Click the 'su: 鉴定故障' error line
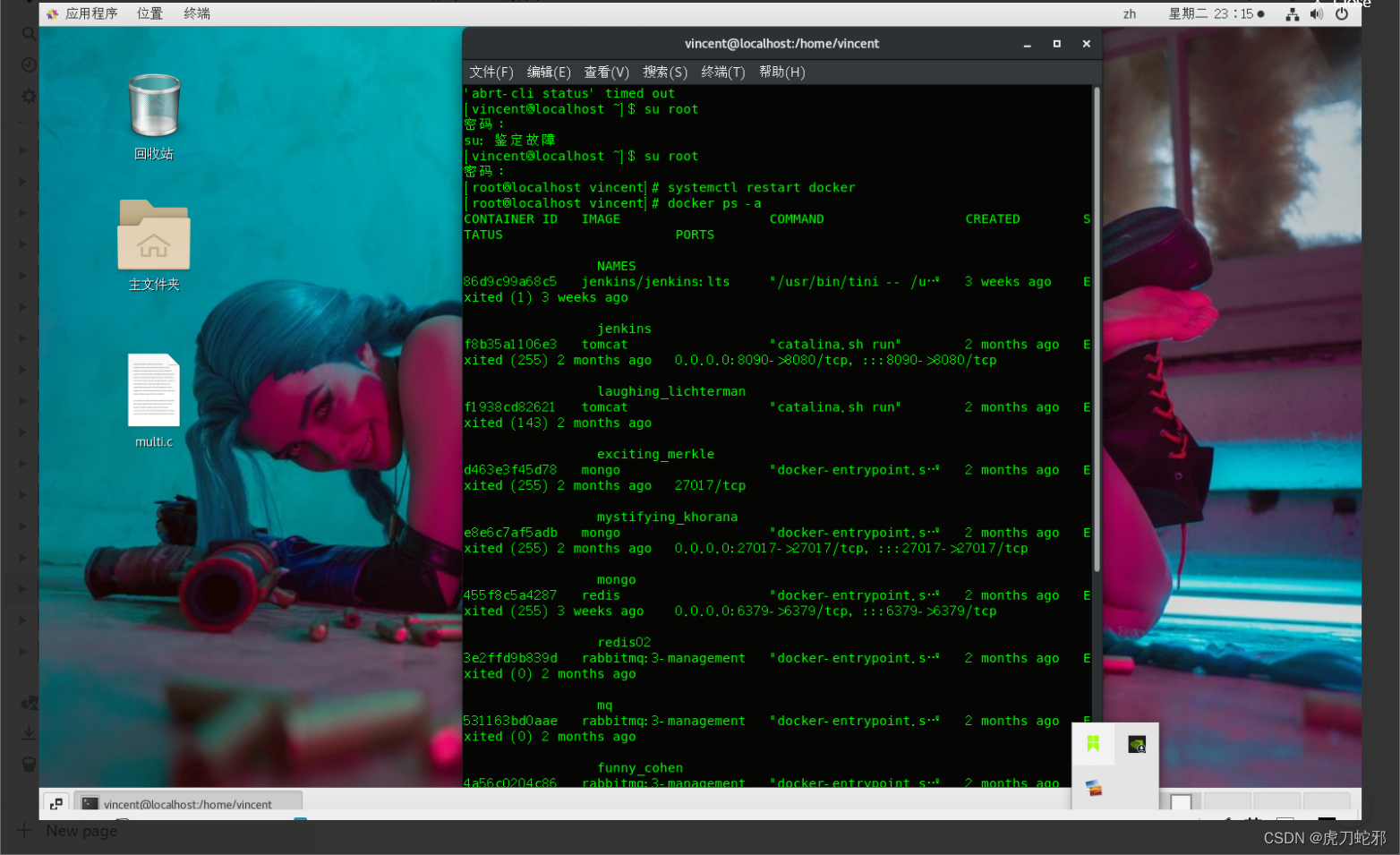The image size is (1400, 855). (x=510, y=140)
